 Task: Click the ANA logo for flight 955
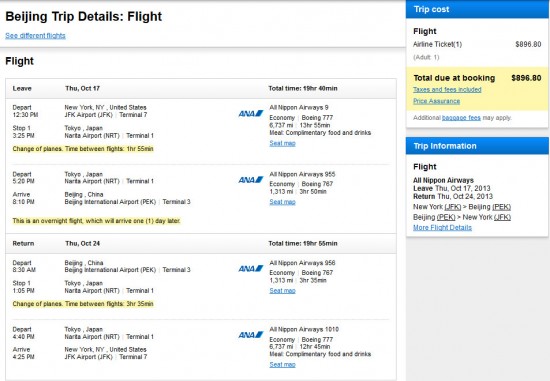pyautogui.click(x=250, y=180)
